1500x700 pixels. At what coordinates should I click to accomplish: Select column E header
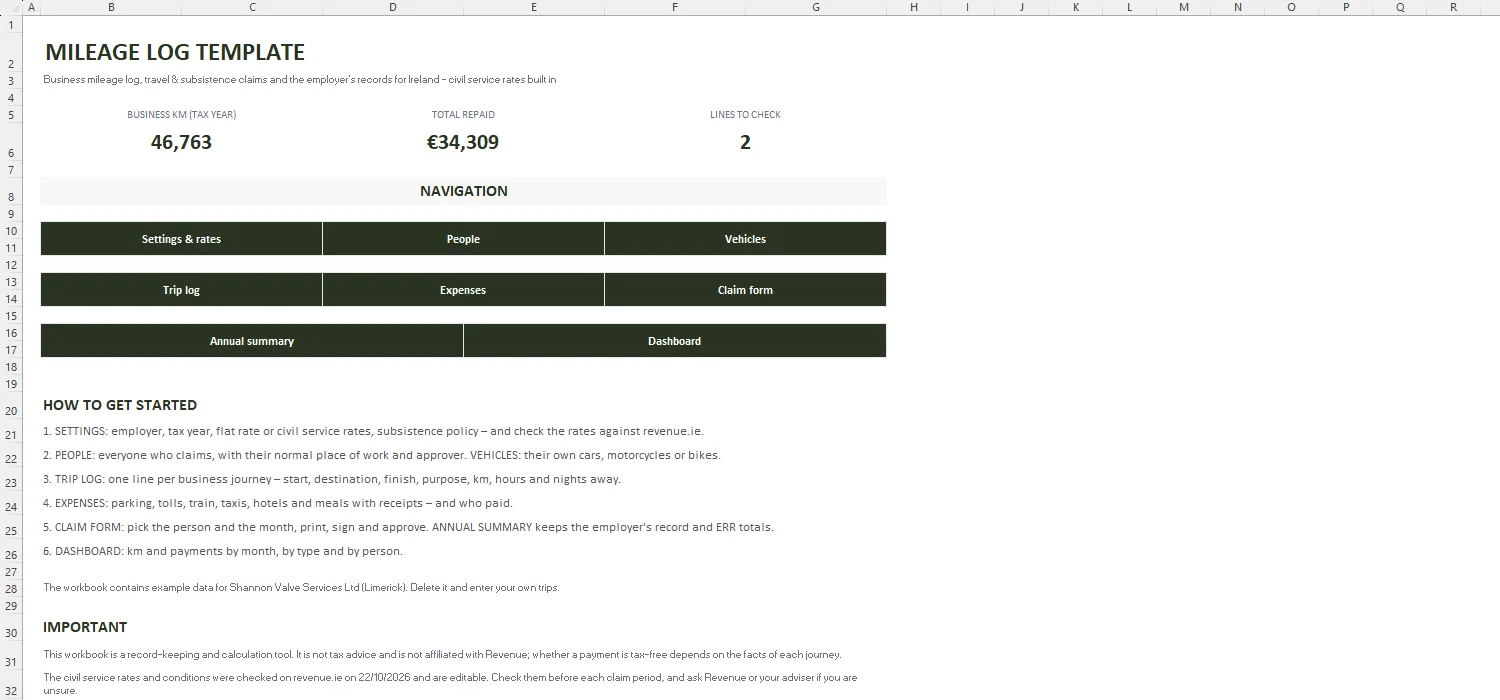pos(534,7)
